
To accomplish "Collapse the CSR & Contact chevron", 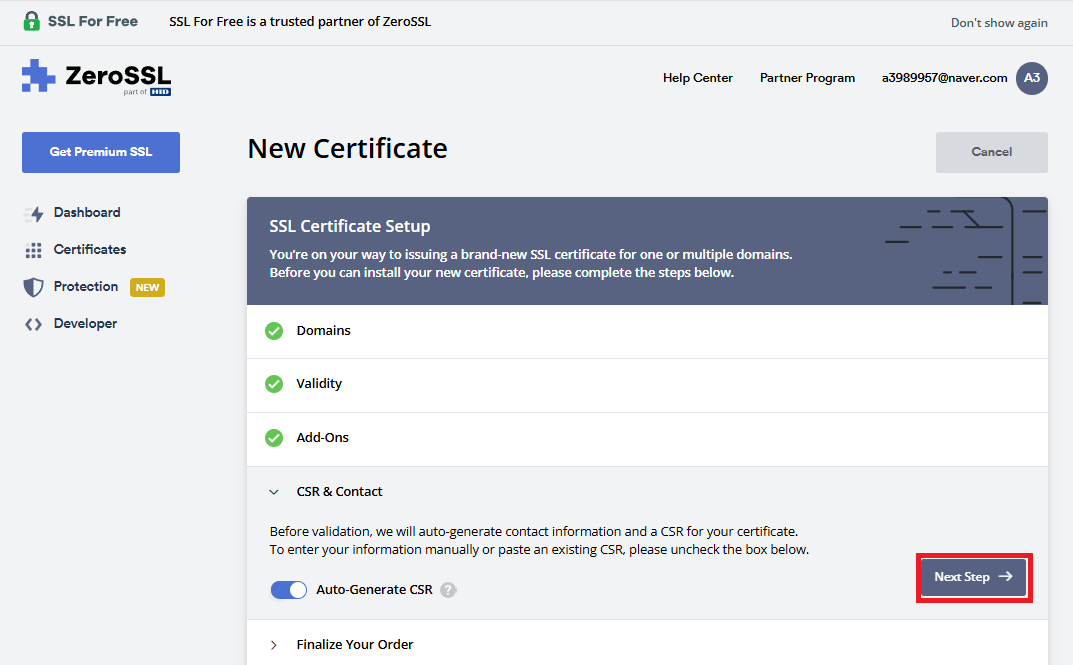I will (274, 492).
